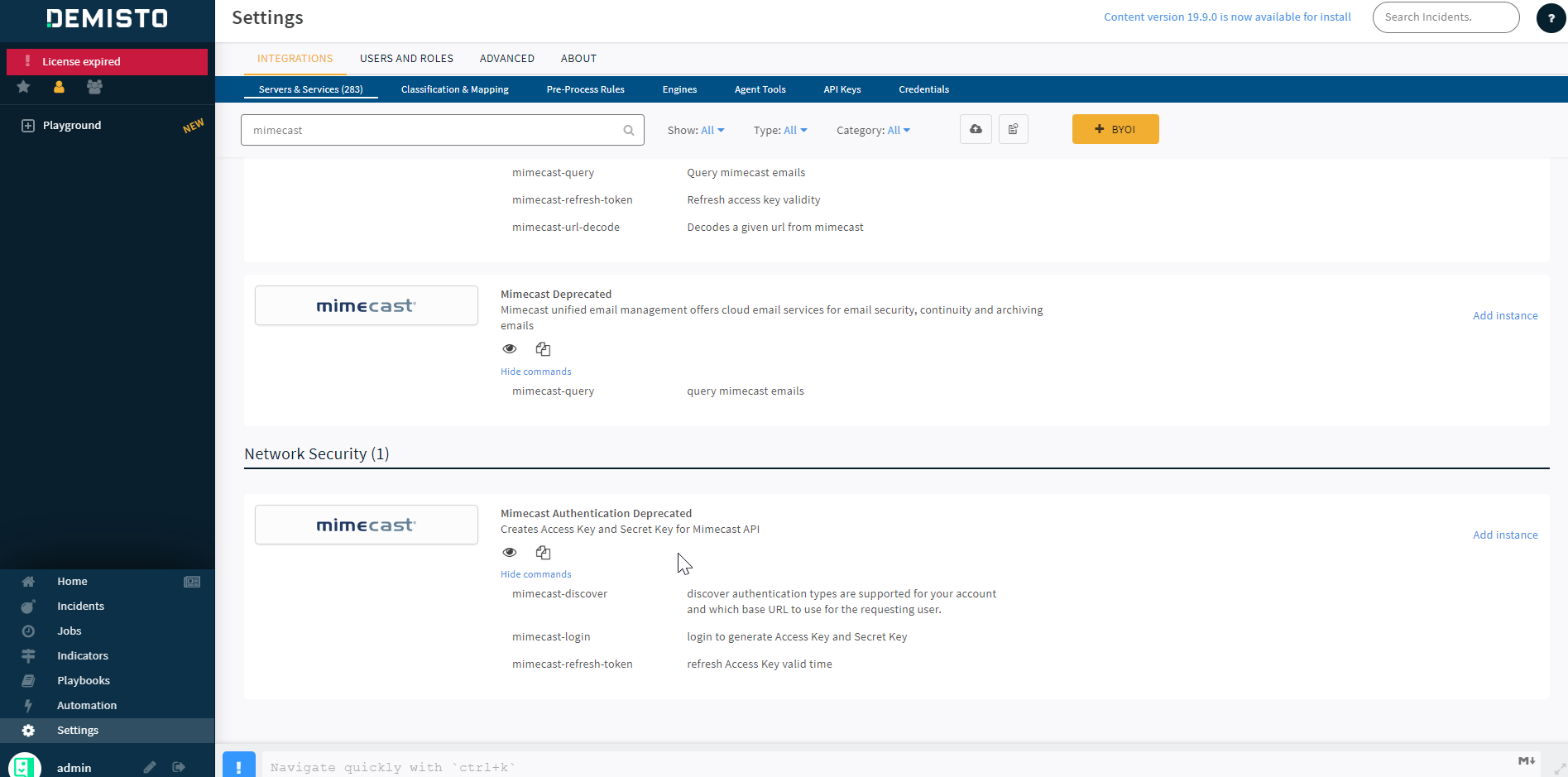
Task: Open the Classification & Mapping tab
Action: (x=454, y=89)
